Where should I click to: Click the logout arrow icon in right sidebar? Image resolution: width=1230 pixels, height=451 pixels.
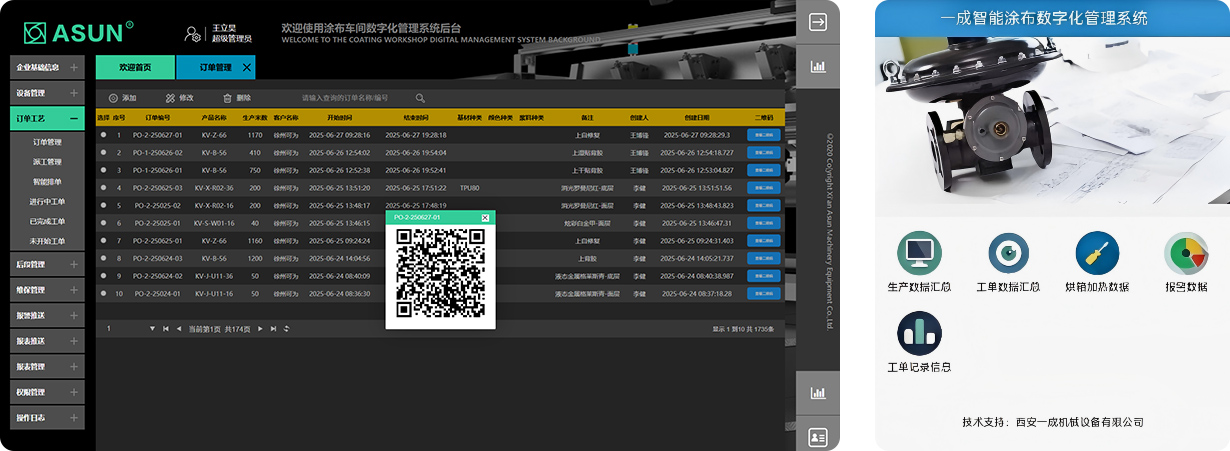[818, 22]
